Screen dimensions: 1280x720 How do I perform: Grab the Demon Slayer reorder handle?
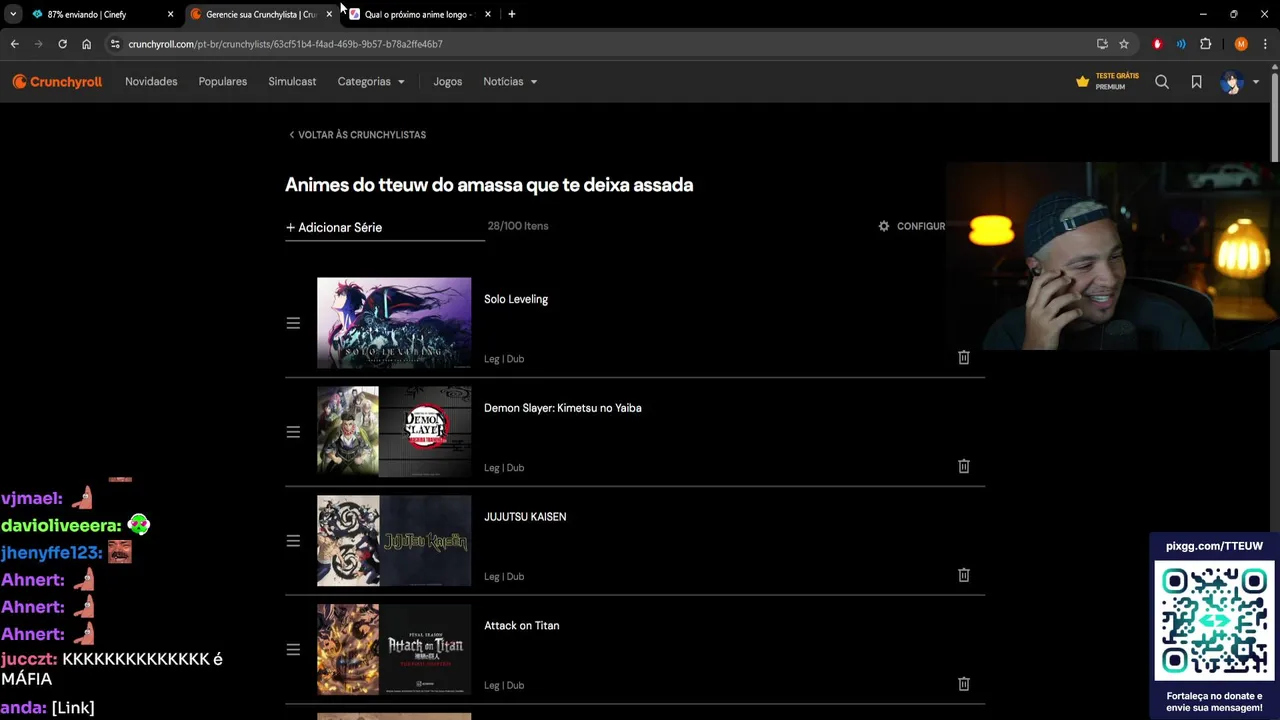(x=293, y=432)
